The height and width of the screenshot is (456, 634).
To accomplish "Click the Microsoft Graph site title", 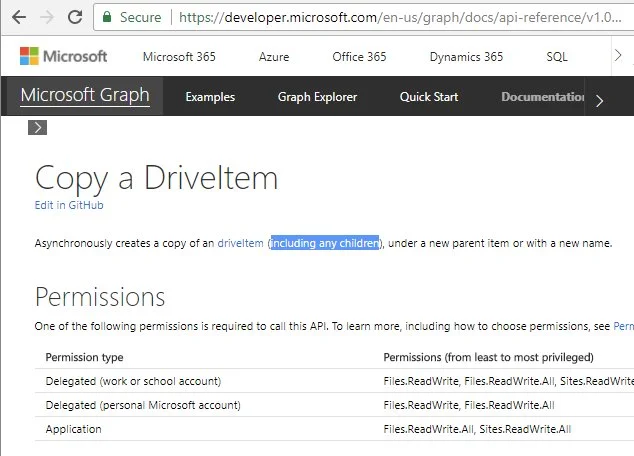I will click(x=85, y=96).
